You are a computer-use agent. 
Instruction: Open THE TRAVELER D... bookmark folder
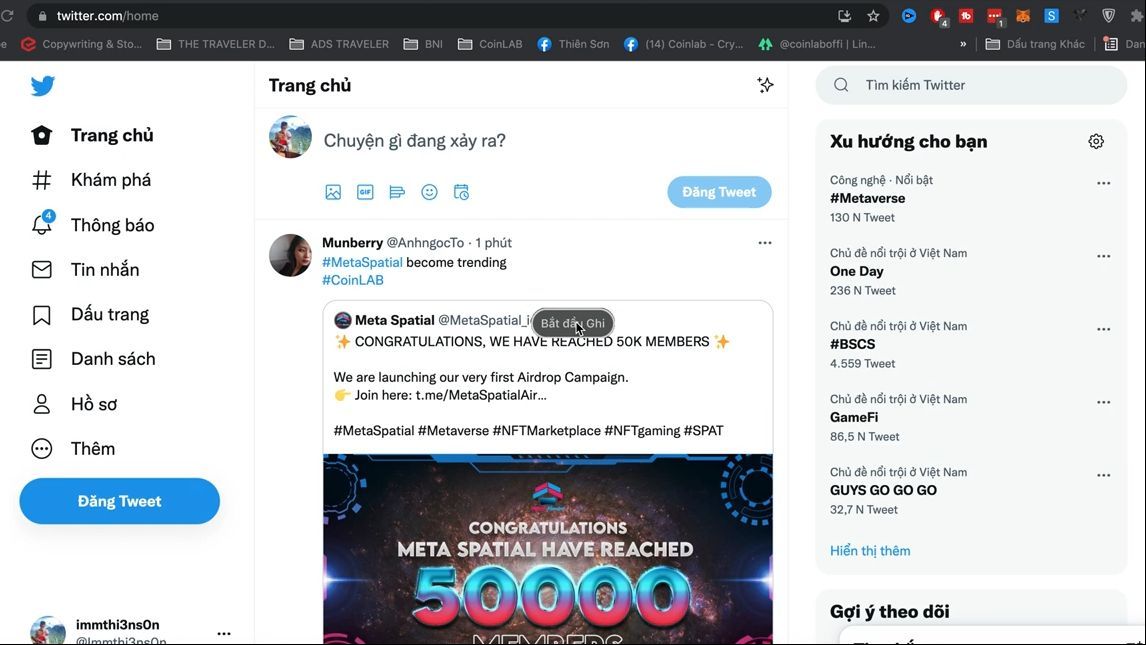pos(216,44)
